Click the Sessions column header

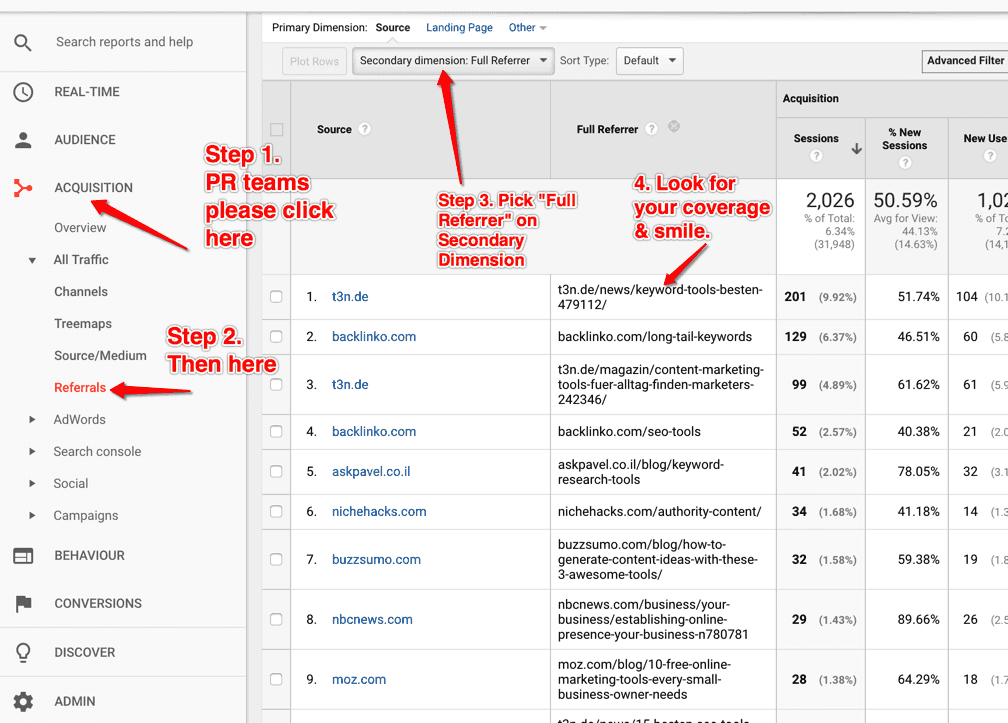click(x=816, y=138)
